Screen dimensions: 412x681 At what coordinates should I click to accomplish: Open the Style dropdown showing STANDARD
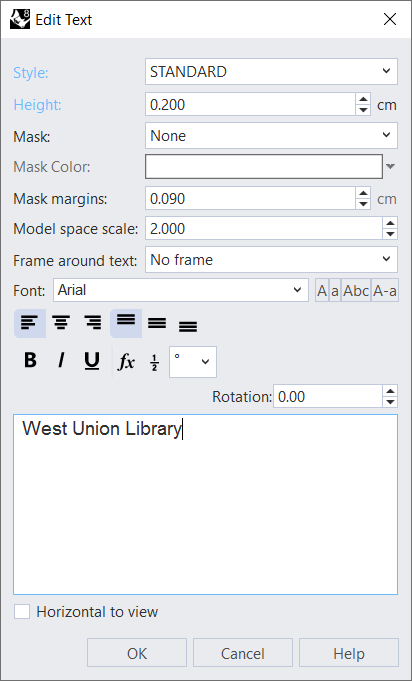coord(271,72)
